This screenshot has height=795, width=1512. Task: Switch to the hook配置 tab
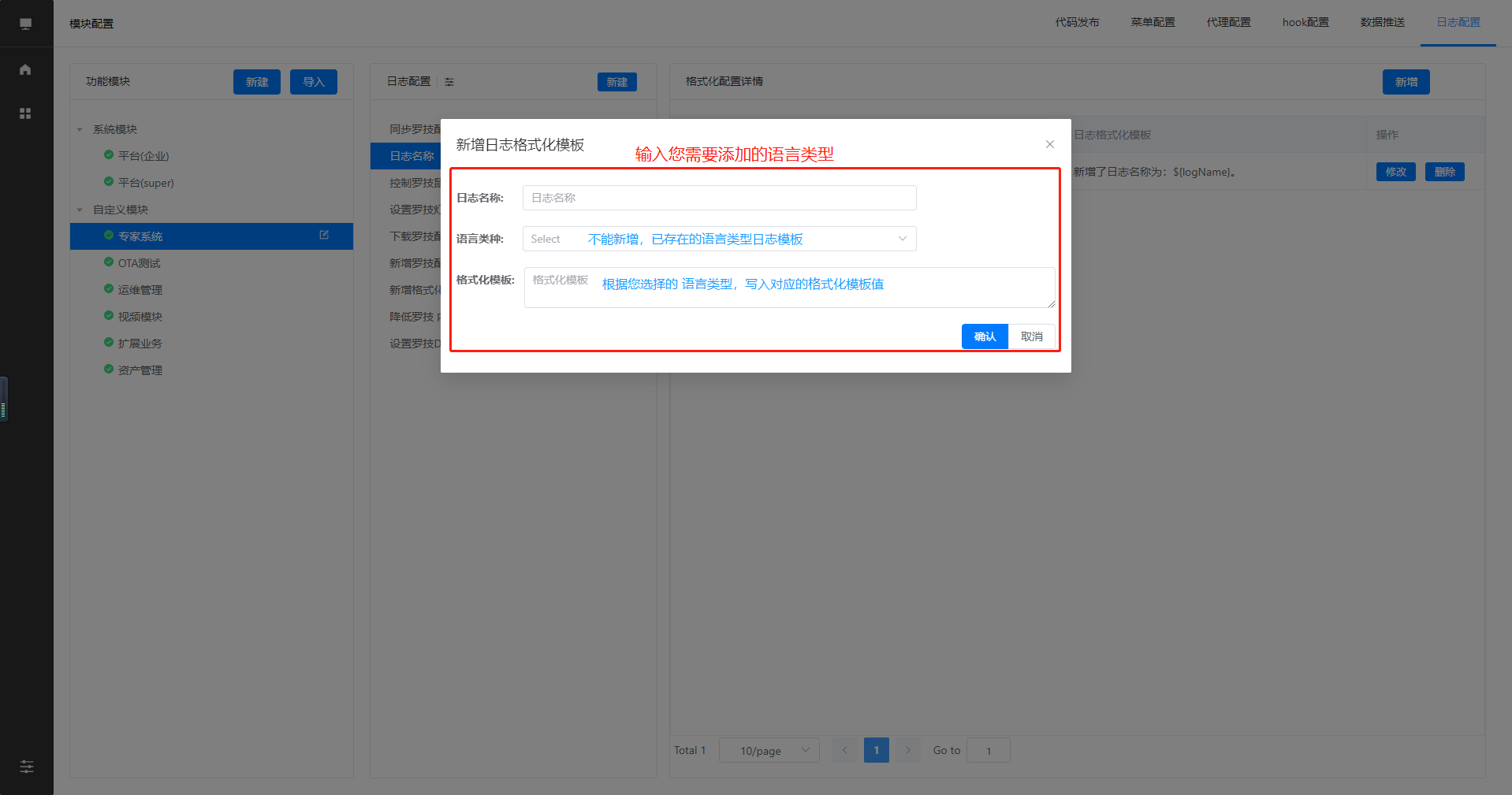[x=1305, y=22]
